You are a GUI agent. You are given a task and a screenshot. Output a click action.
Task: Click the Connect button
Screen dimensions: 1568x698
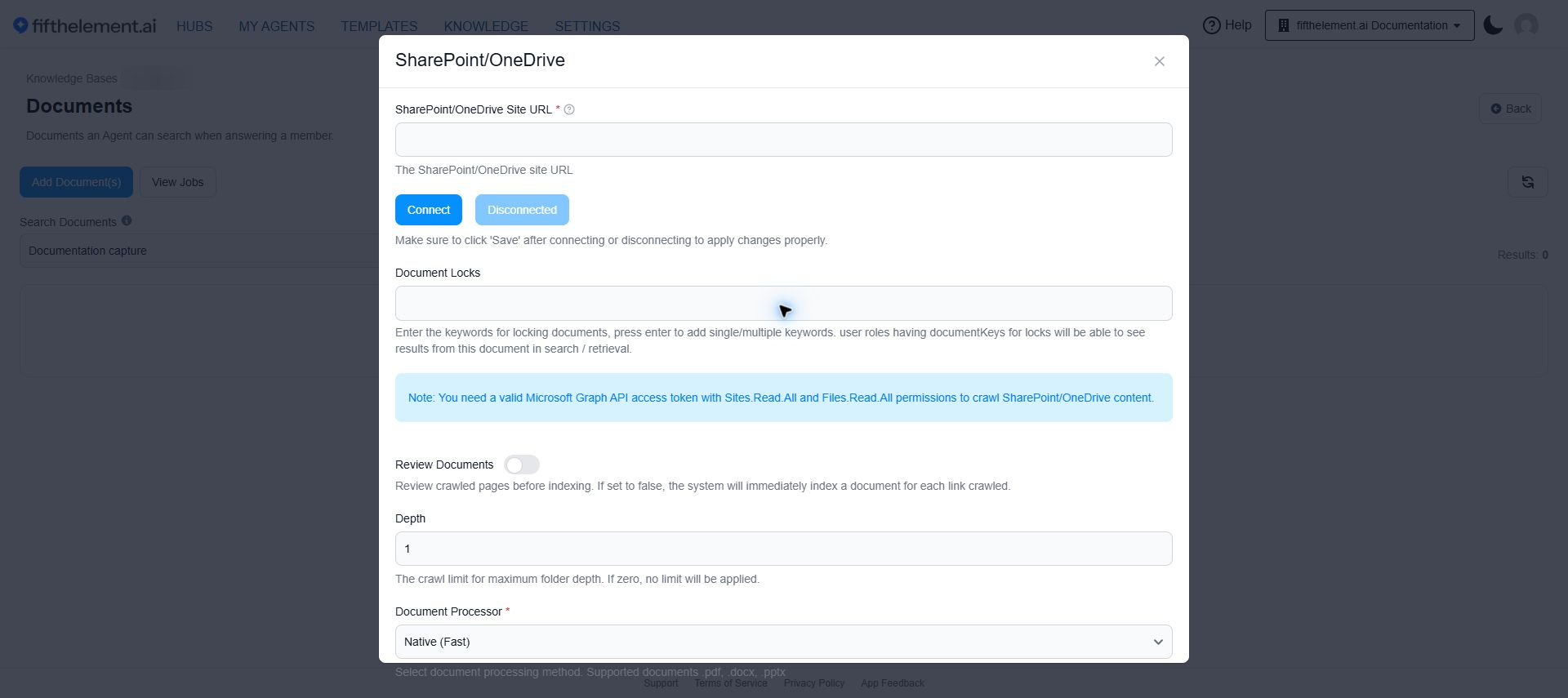click(x=429, y=210)
